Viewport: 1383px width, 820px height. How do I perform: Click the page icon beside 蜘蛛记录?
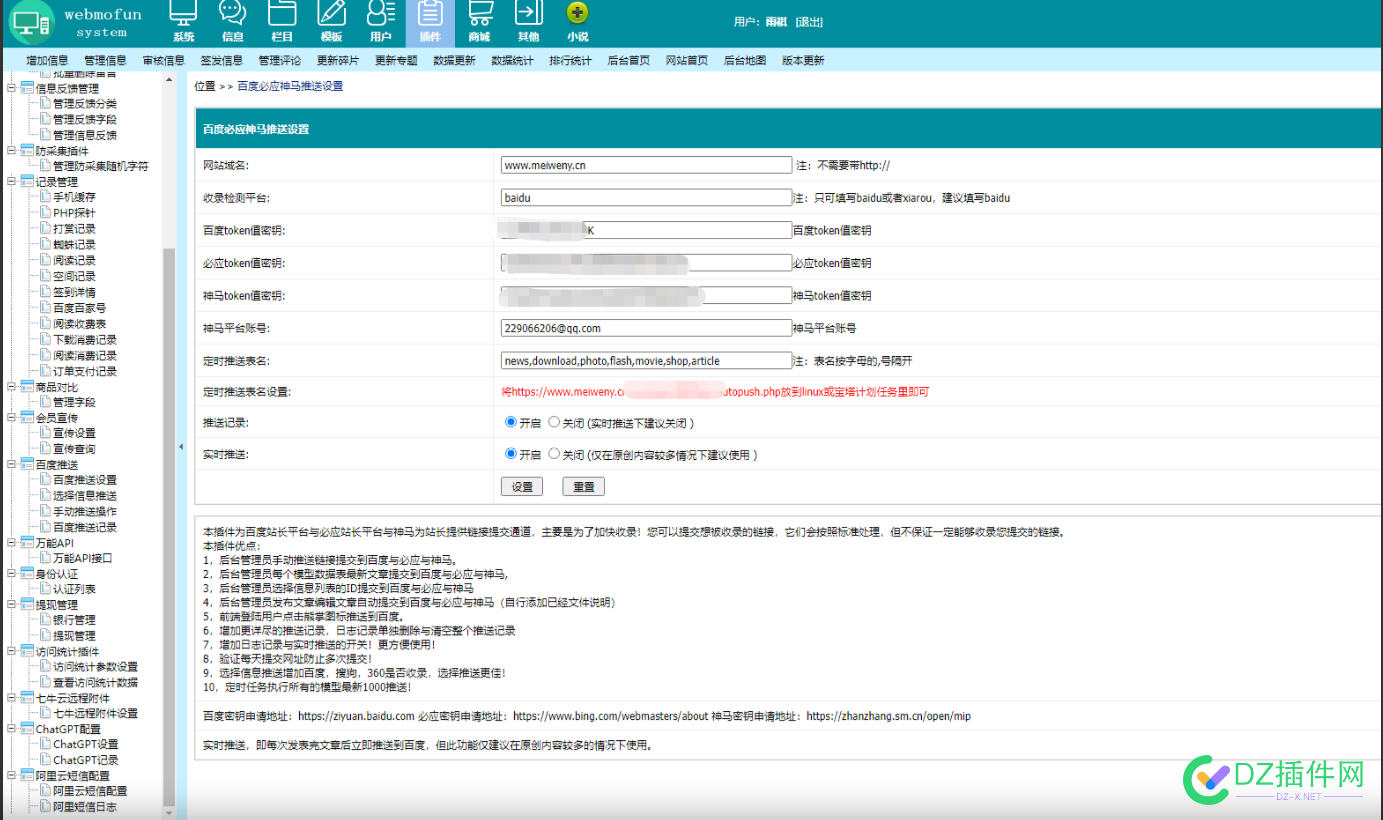click(45, 245)
